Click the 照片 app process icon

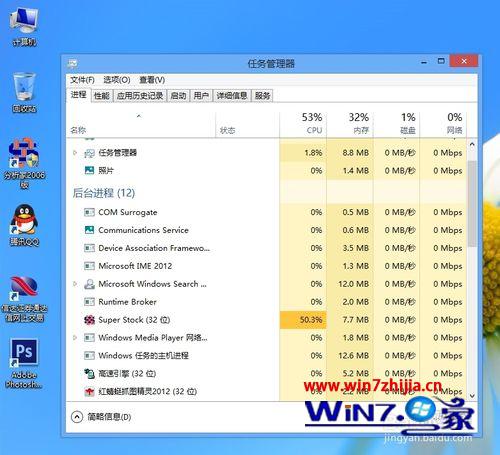[89, 171]
